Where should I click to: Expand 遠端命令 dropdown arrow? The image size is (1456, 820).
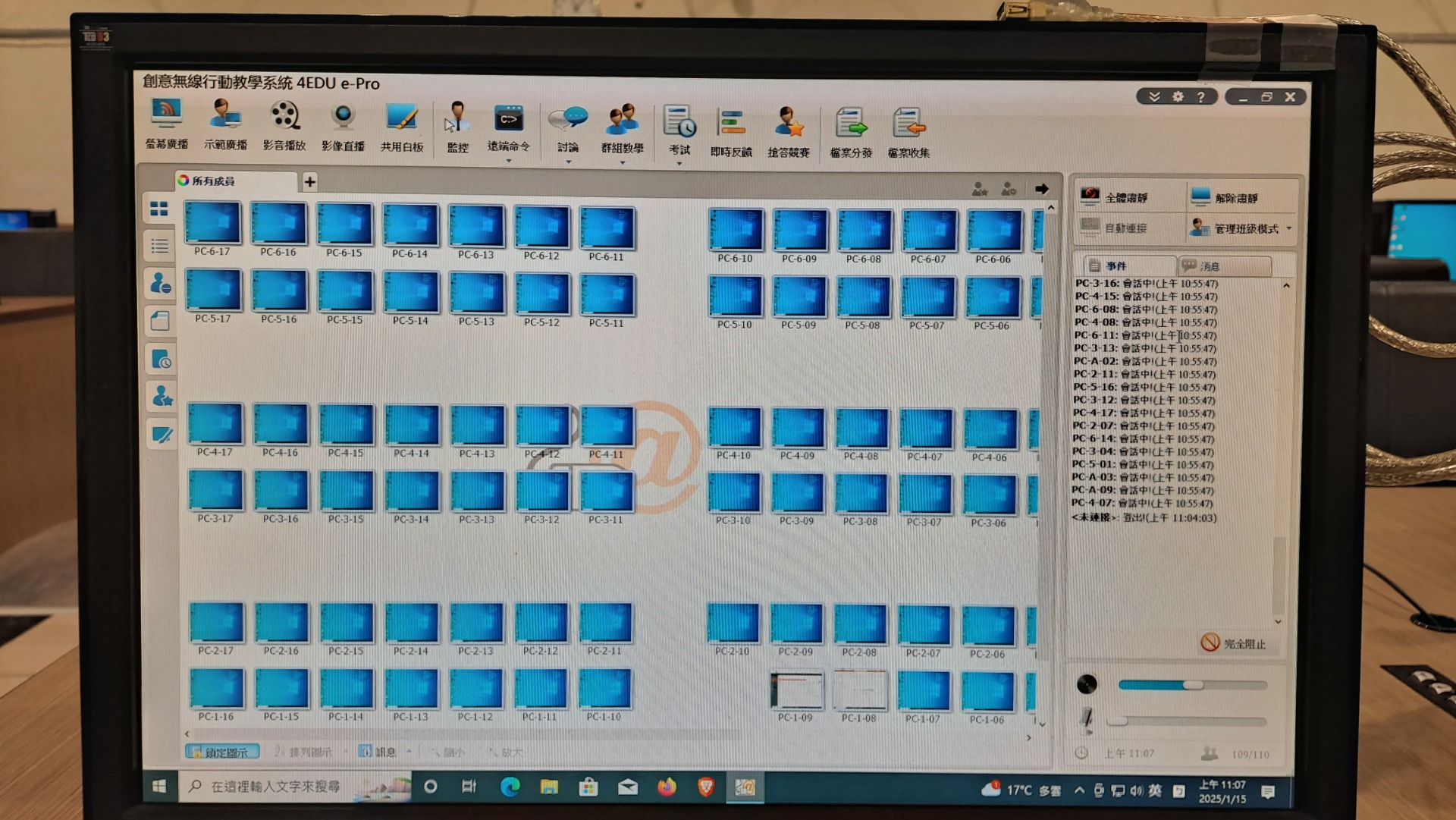[x=509, y=161]
